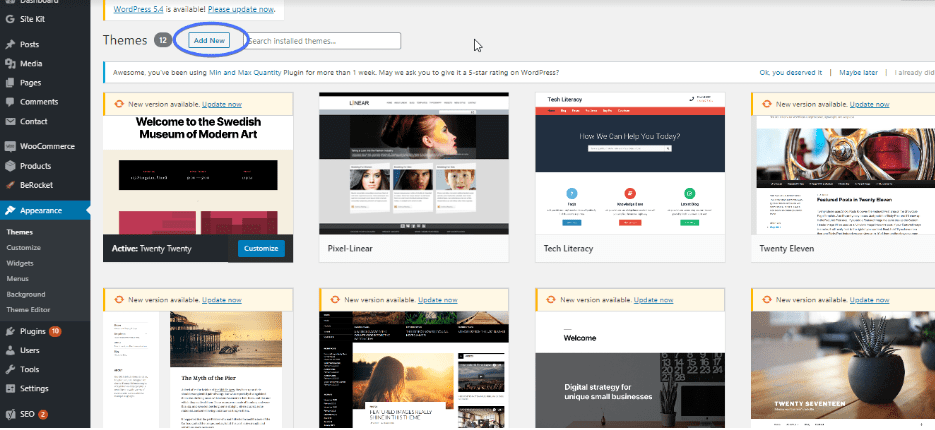Open the Widgets submenu item
The width and height of the screenshot is (935, 430).
tap(20, 263)
